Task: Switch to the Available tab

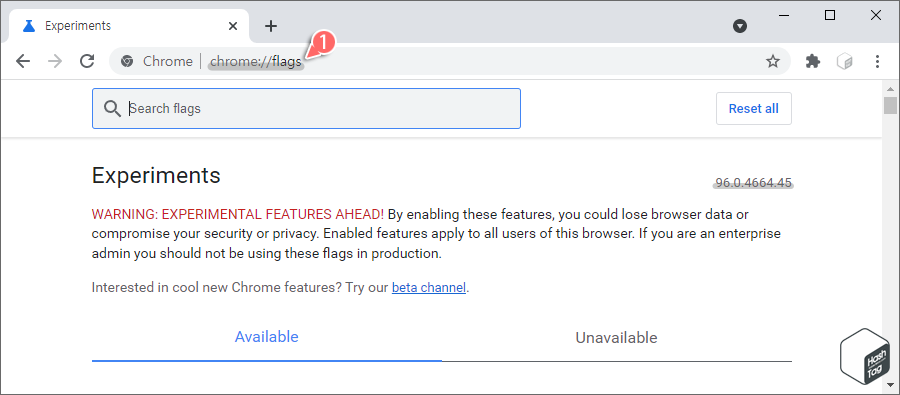Action: coord(266,337)
